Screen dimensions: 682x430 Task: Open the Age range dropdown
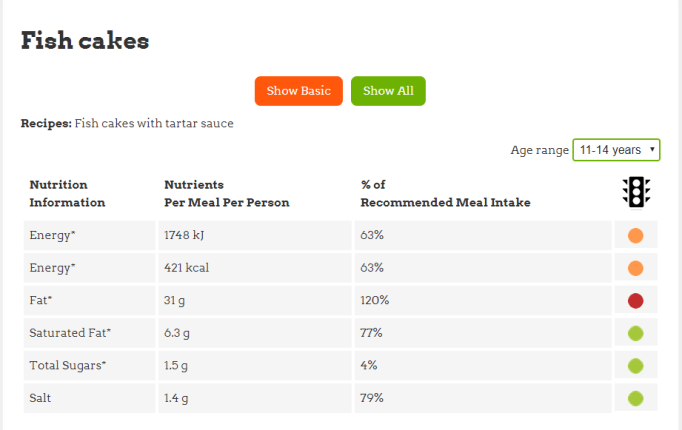[615, 150]
